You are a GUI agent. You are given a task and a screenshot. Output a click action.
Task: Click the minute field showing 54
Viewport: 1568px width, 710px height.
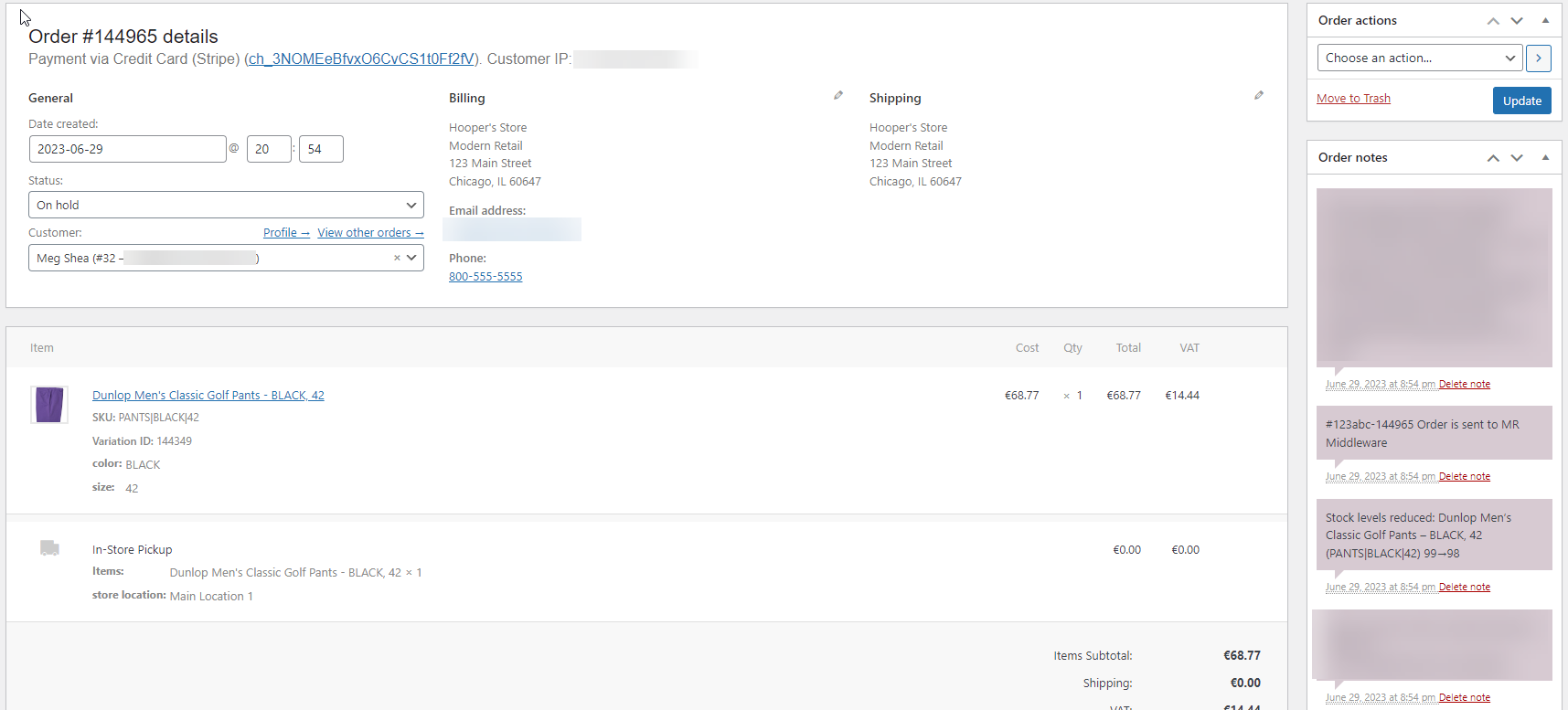pyautogui.click(x=321, y=149)
